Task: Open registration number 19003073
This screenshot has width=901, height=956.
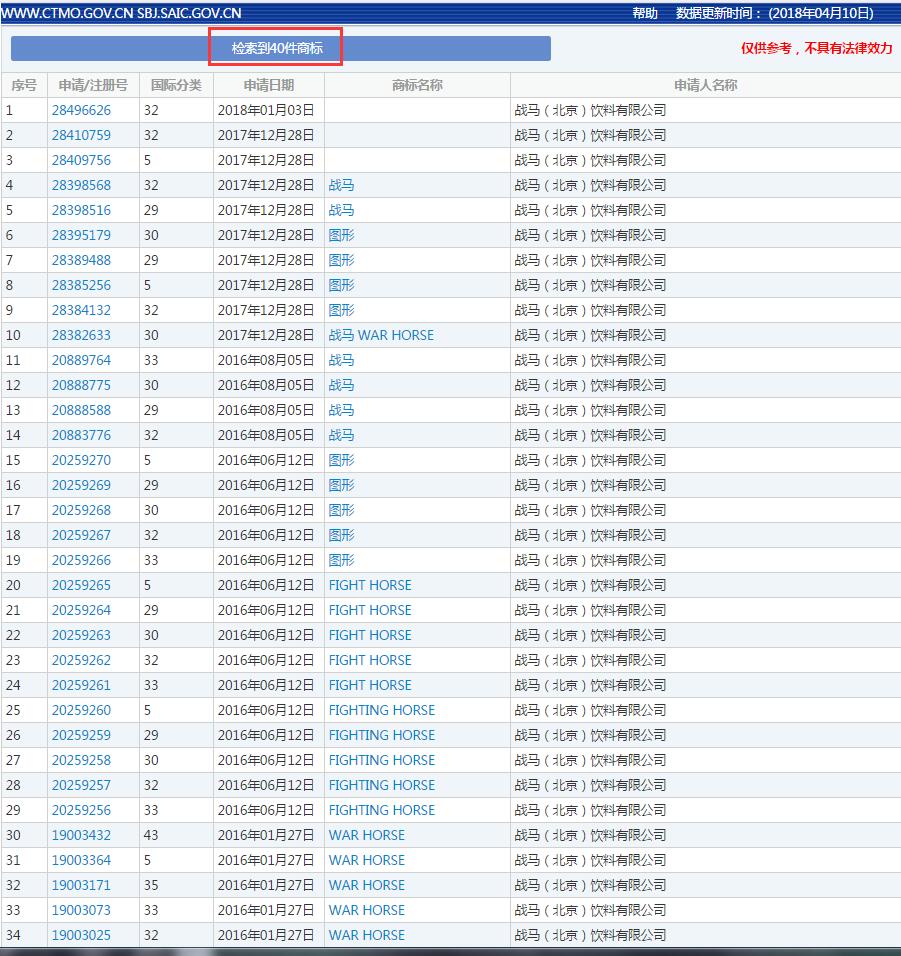Action: (81, 910)
